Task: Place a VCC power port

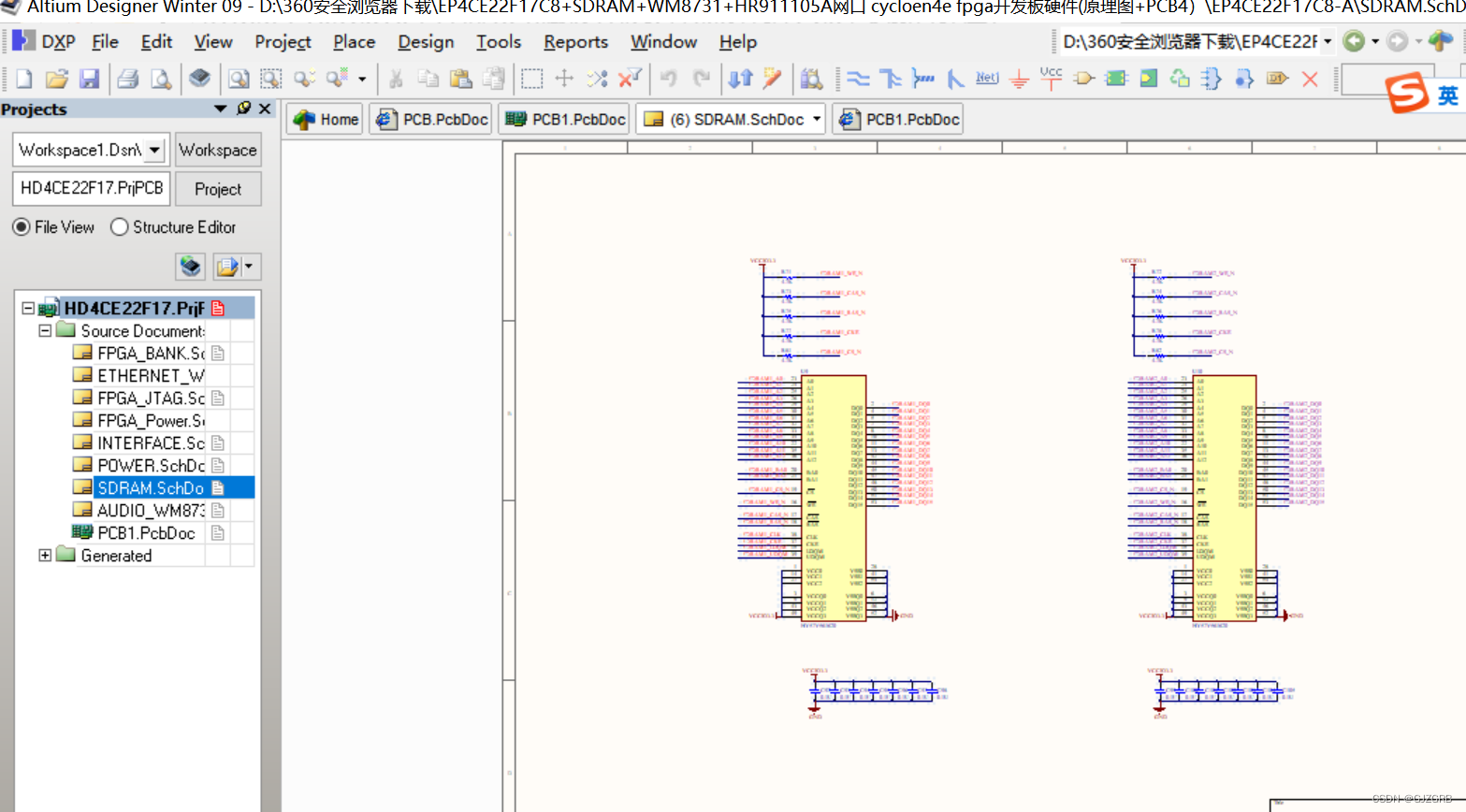Action: (1050, 80)
